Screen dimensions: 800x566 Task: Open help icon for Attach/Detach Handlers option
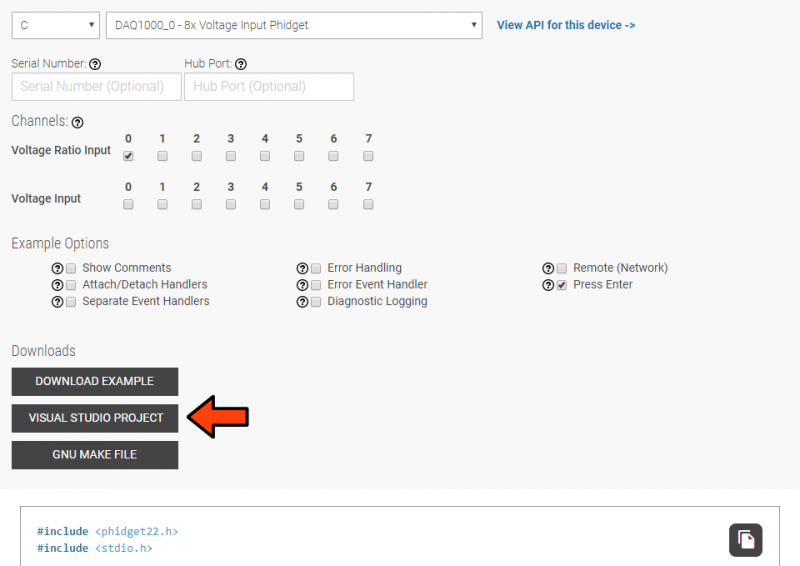pyautogui.click(x=57, y=285)
